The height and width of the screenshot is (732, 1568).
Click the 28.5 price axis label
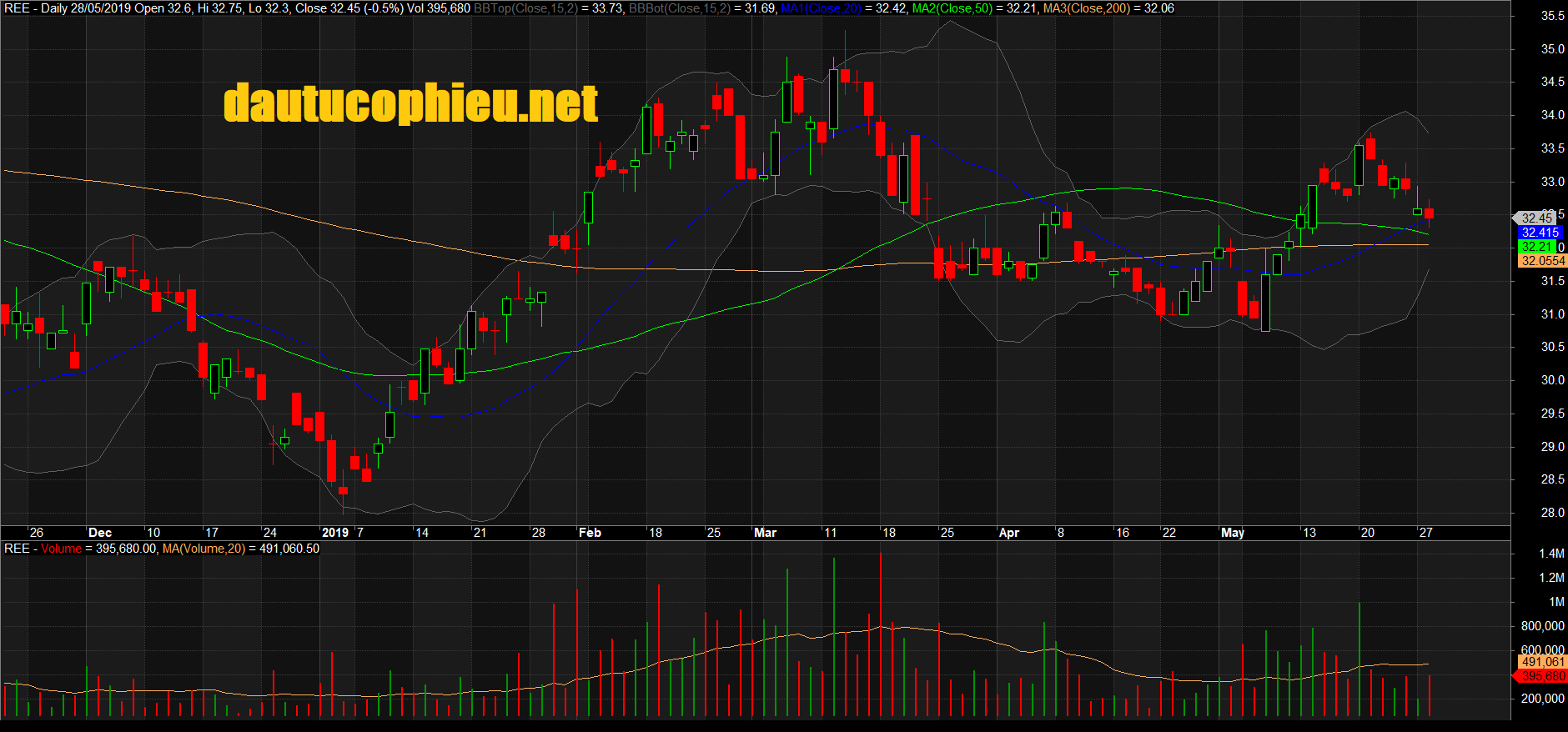click(x=1552, y=479)
